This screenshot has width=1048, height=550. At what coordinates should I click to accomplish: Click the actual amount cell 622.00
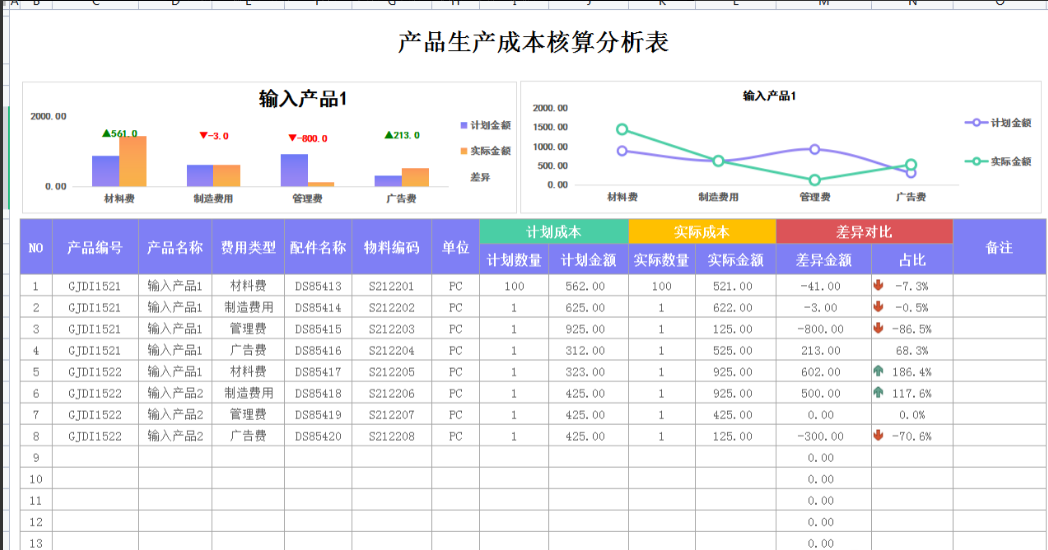[735, 307]
